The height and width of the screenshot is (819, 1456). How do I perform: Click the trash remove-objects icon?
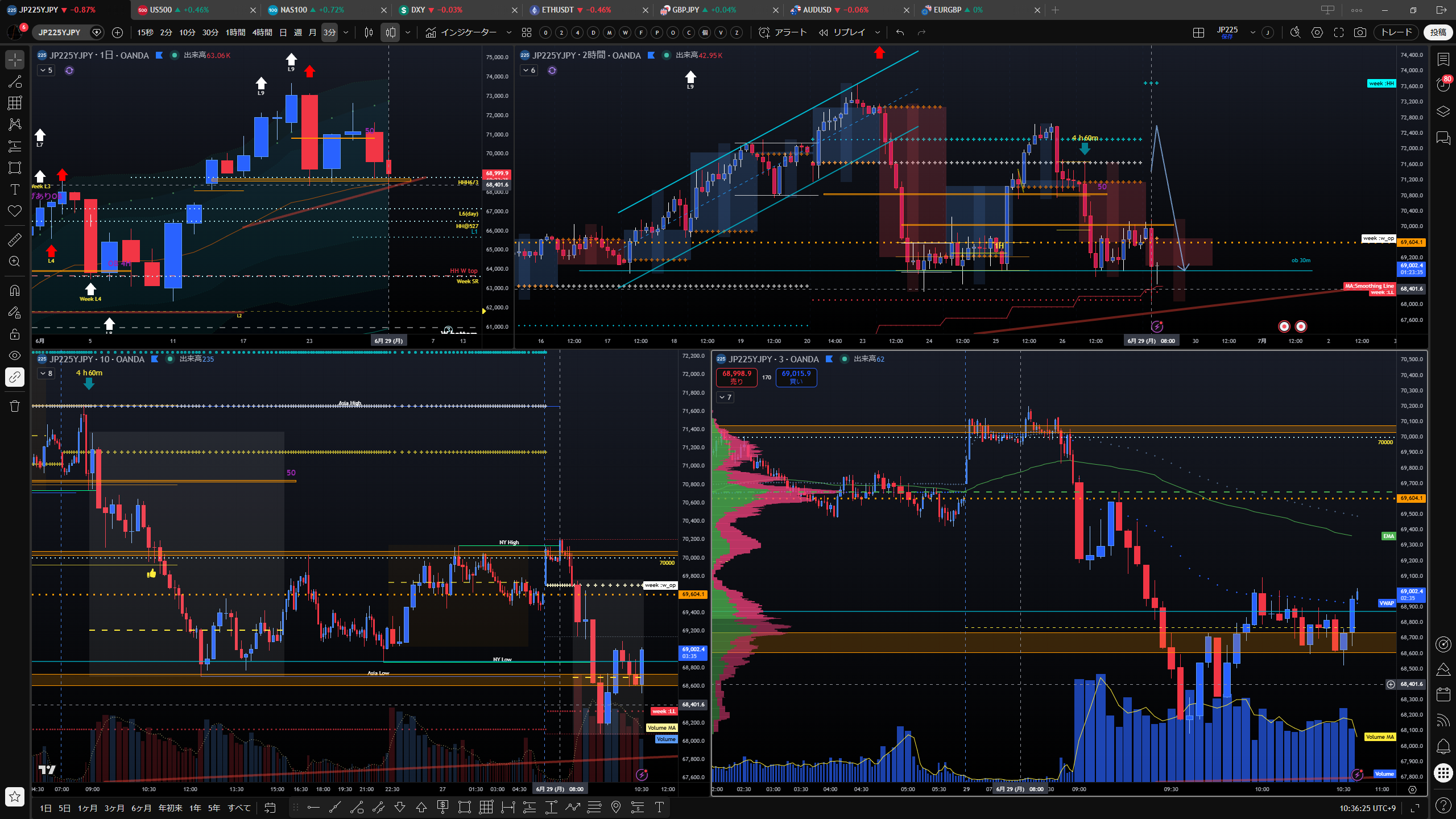point(15,406)
